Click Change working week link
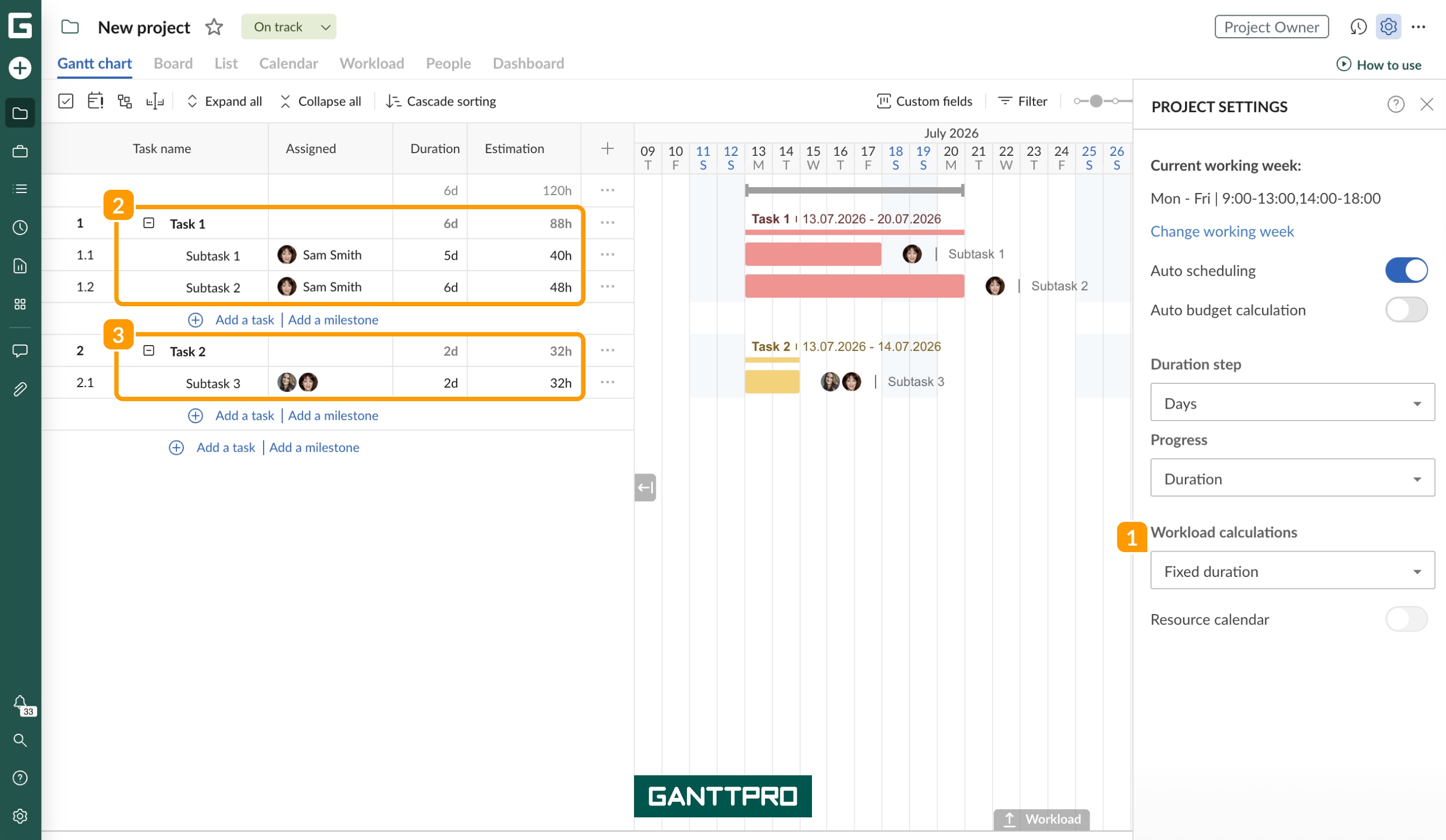Screen dimensions: 1446x840 [1222, 231]
